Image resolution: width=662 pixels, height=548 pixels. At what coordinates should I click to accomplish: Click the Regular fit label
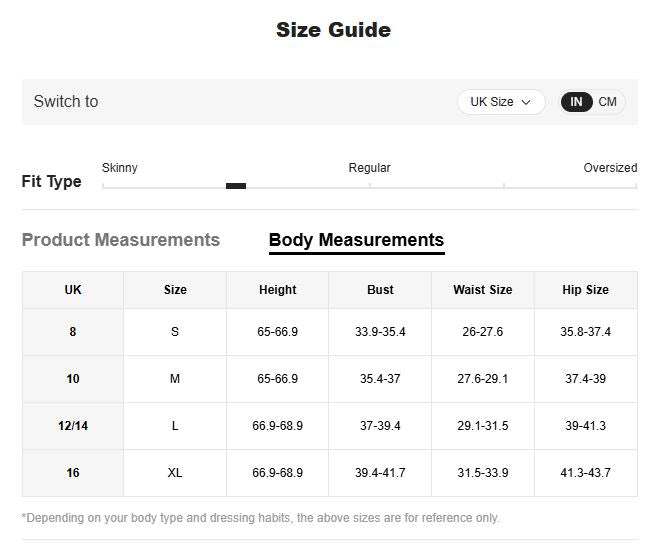pyautogui.click(x=369, y=168)
